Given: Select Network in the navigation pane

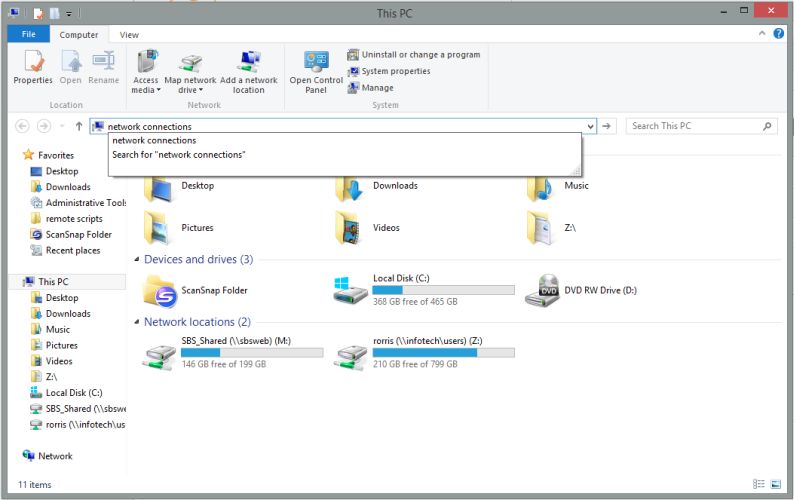Looking at the screenshot, I should tap(55, 456).
